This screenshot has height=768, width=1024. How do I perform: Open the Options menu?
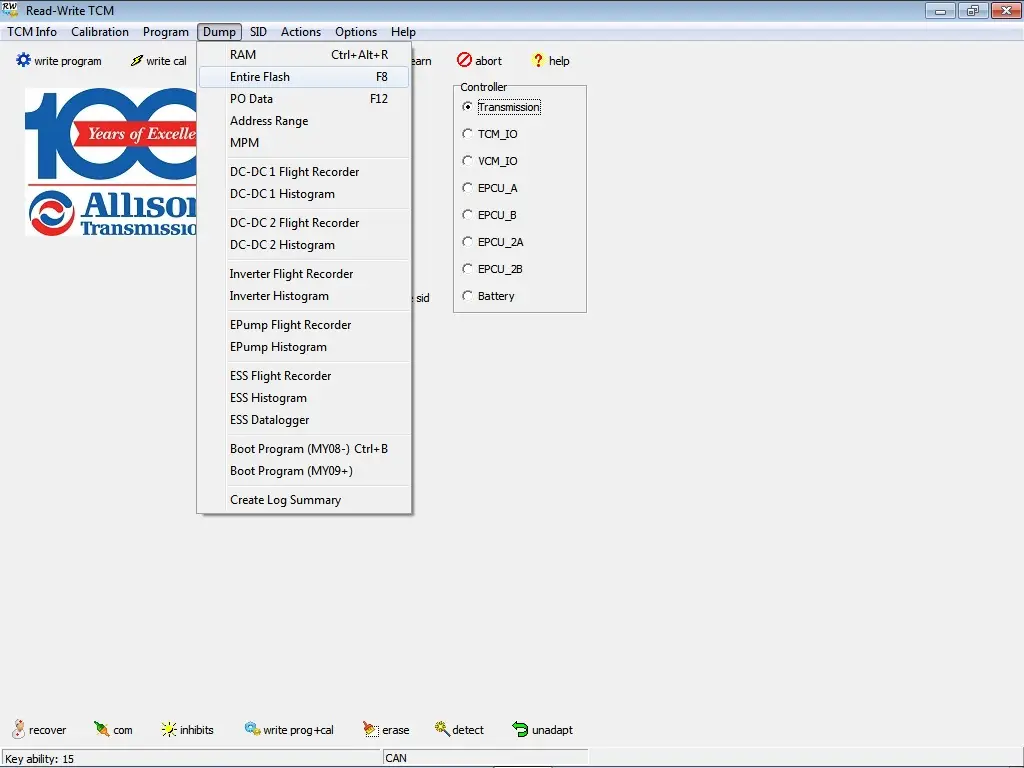356,32
